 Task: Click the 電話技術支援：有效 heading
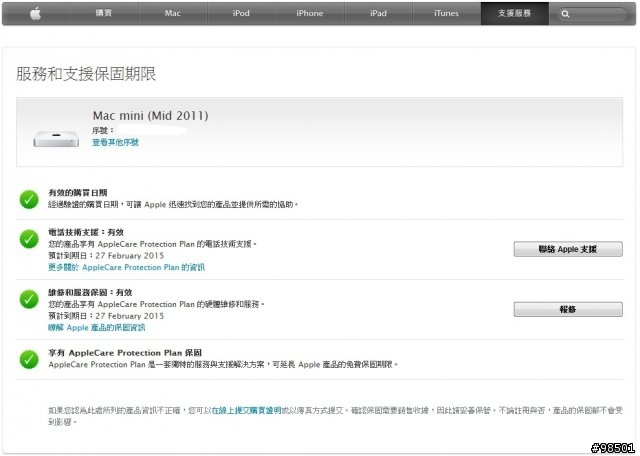(86, 232)
